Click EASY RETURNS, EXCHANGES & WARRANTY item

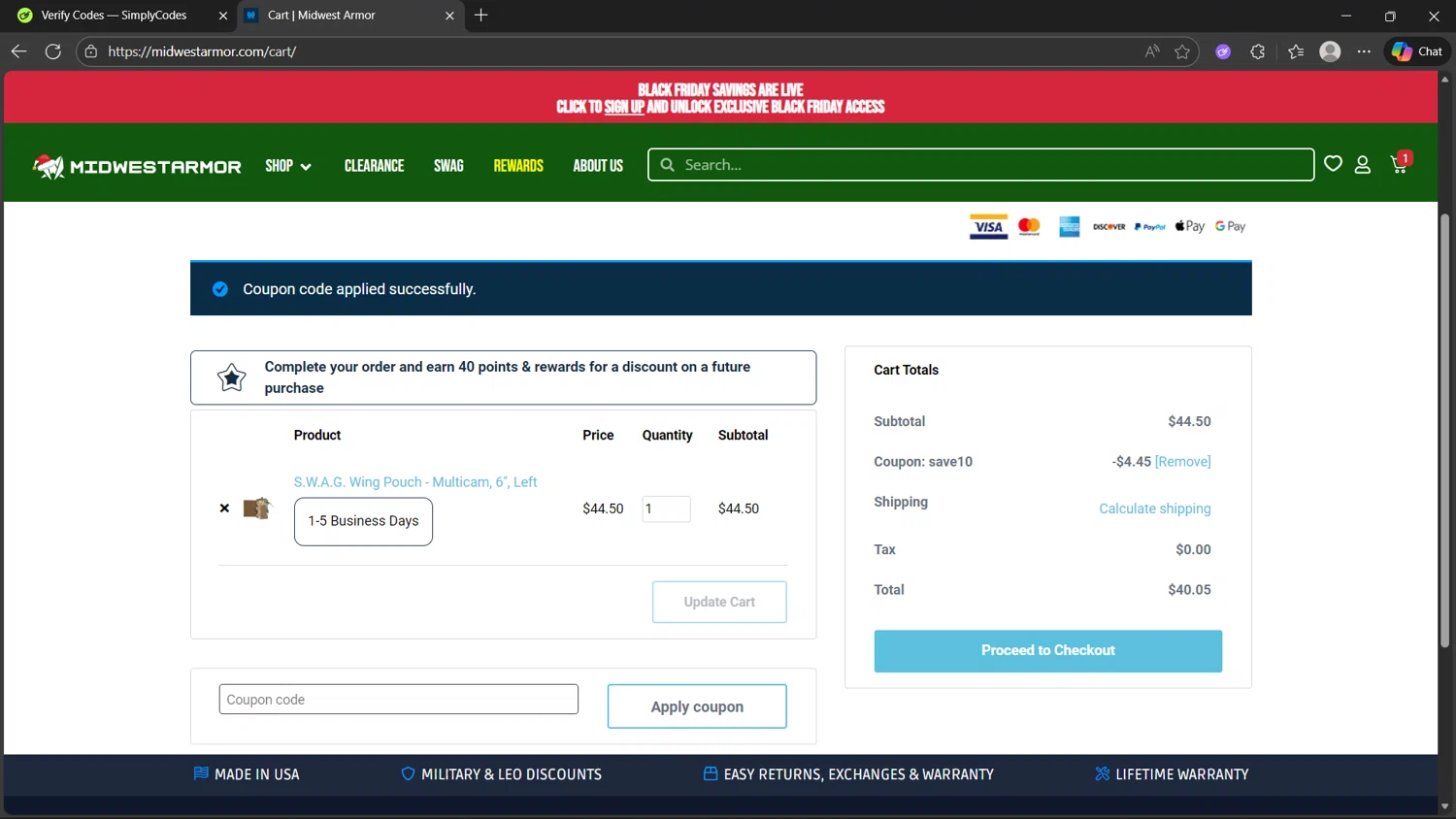point(848,774)
